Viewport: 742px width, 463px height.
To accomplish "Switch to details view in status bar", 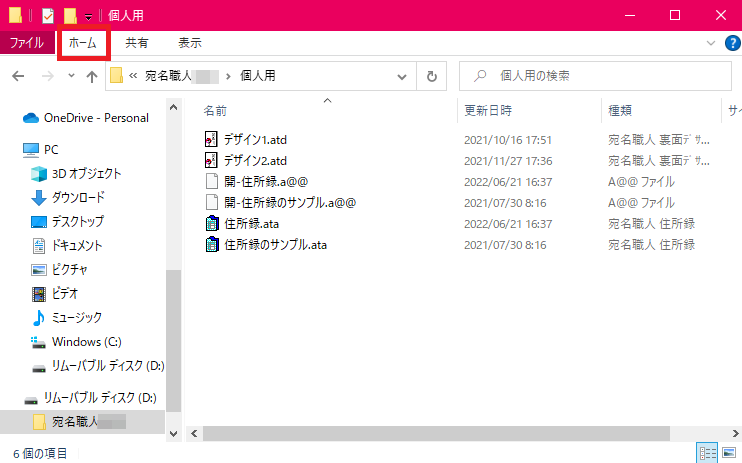I will (x=708, y=453).
